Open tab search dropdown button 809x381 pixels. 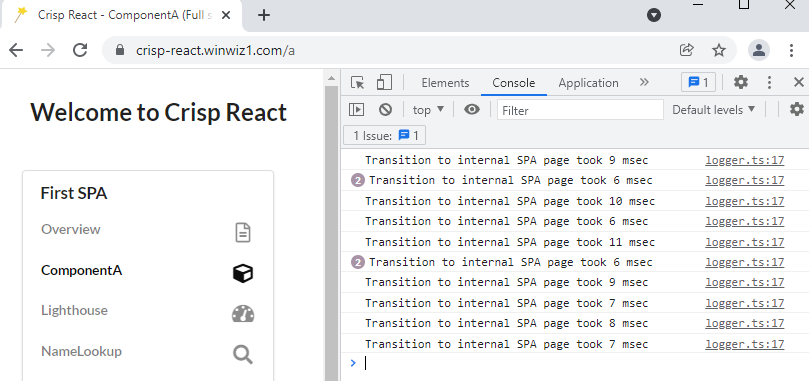click(654, 15)
